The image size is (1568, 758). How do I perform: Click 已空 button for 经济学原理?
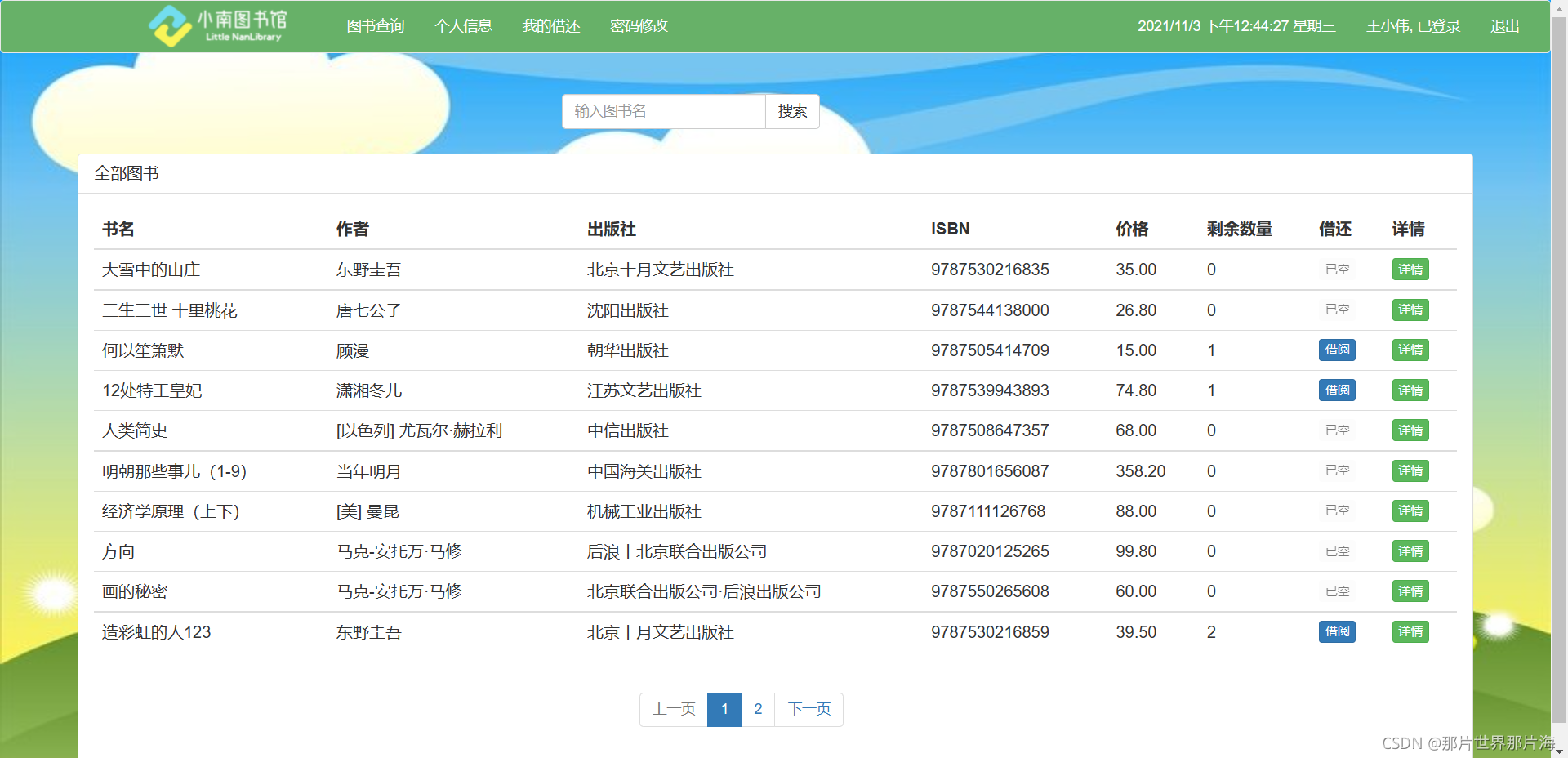point(1337,511)
